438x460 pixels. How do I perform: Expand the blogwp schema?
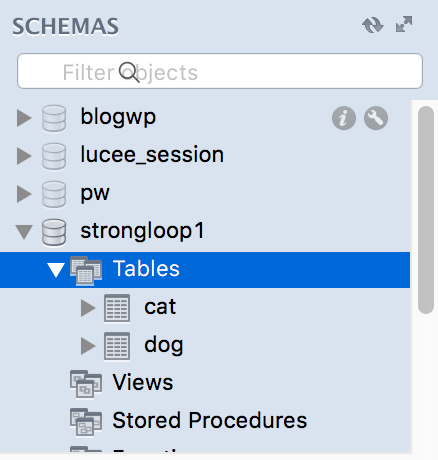coord(24,118)
